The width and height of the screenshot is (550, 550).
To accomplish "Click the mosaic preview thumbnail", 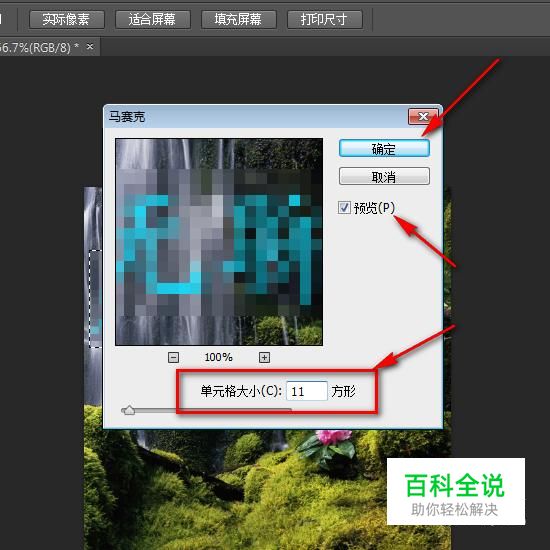I will point(219,242).
